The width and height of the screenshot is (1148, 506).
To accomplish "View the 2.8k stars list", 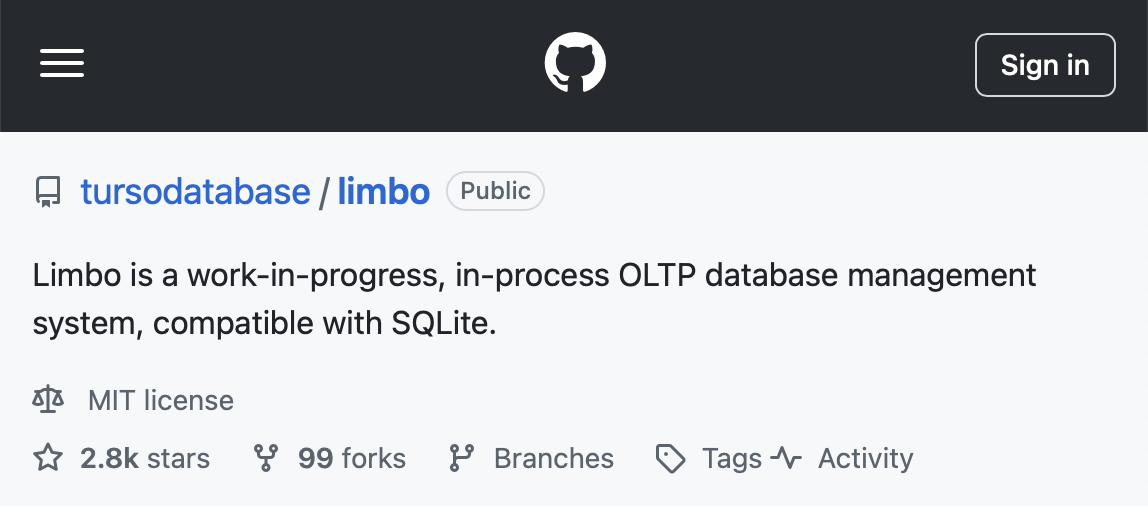I will 145,458.
